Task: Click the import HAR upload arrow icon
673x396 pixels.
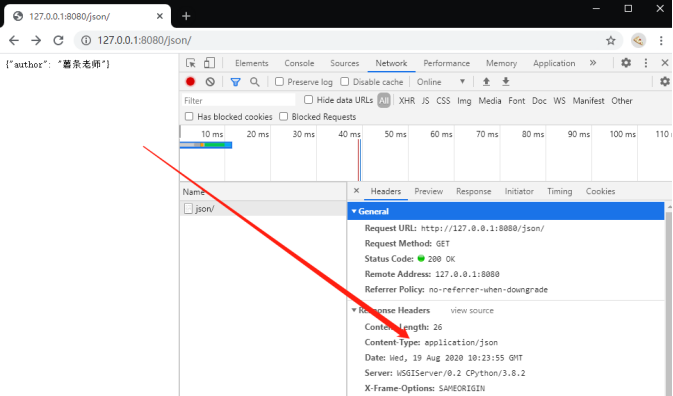Action: coord(486,82)
